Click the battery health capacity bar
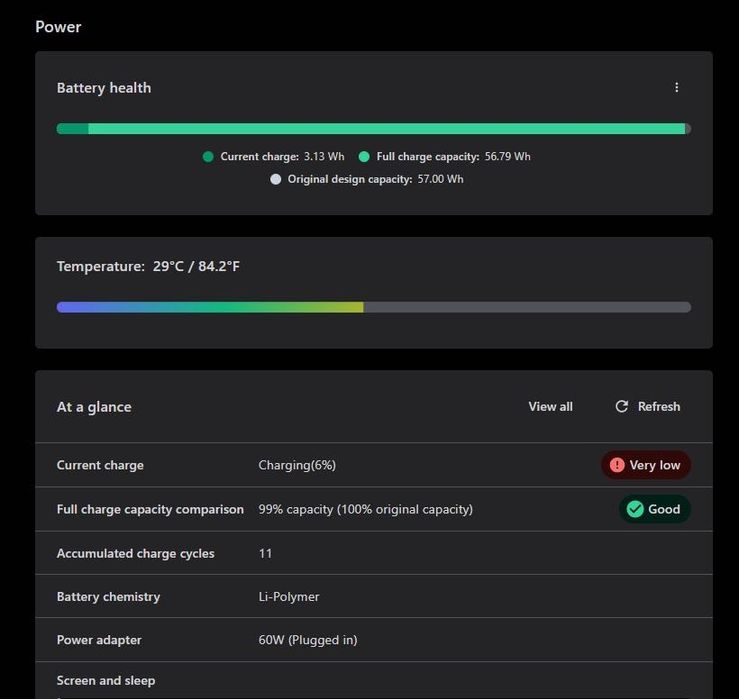 [373, 129]
